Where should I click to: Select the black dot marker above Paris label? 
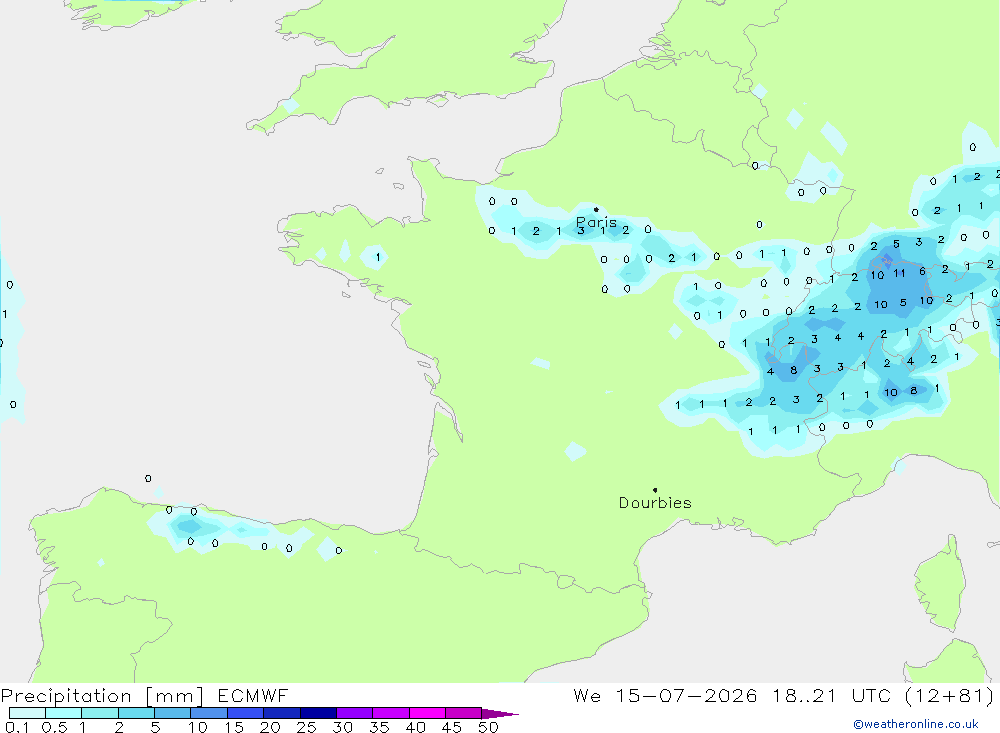point(596,209)
